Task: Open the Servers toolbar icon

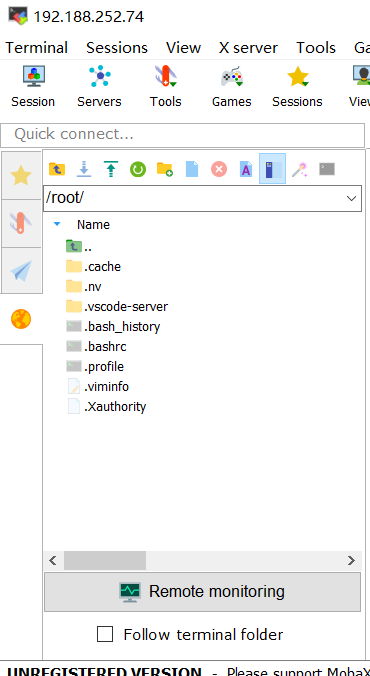Action: click(x=99, y=86)
